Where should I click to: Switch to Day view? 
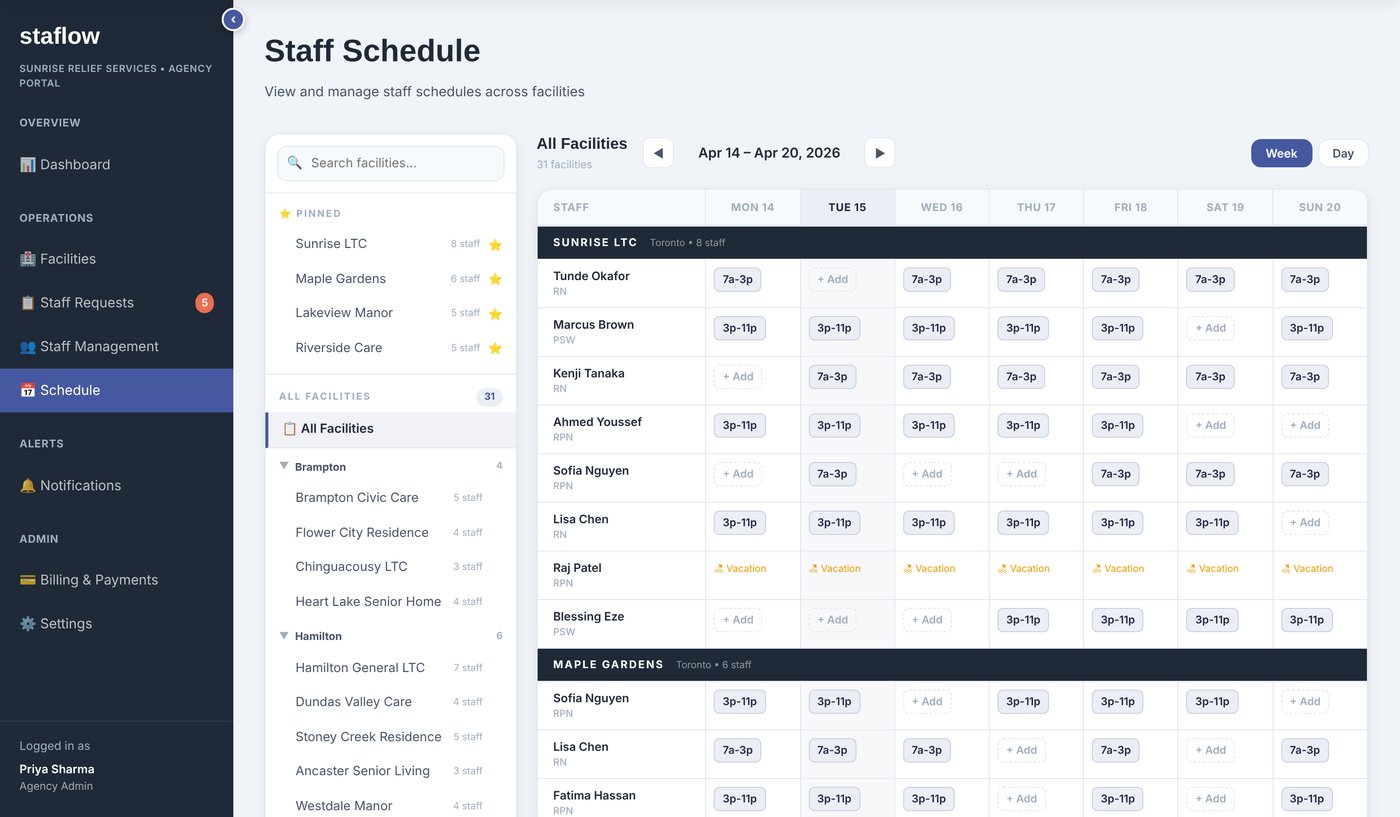(1343, 153)
